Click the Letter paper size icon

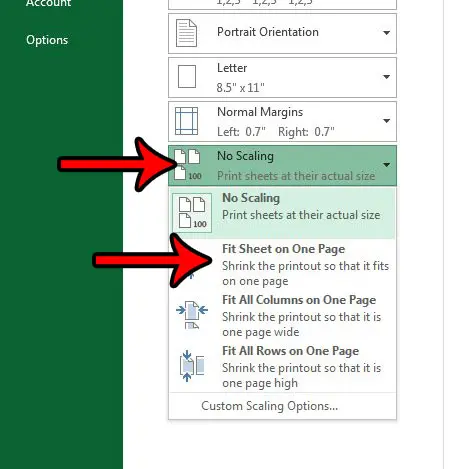pyautogui.click(x=187, y=77)
